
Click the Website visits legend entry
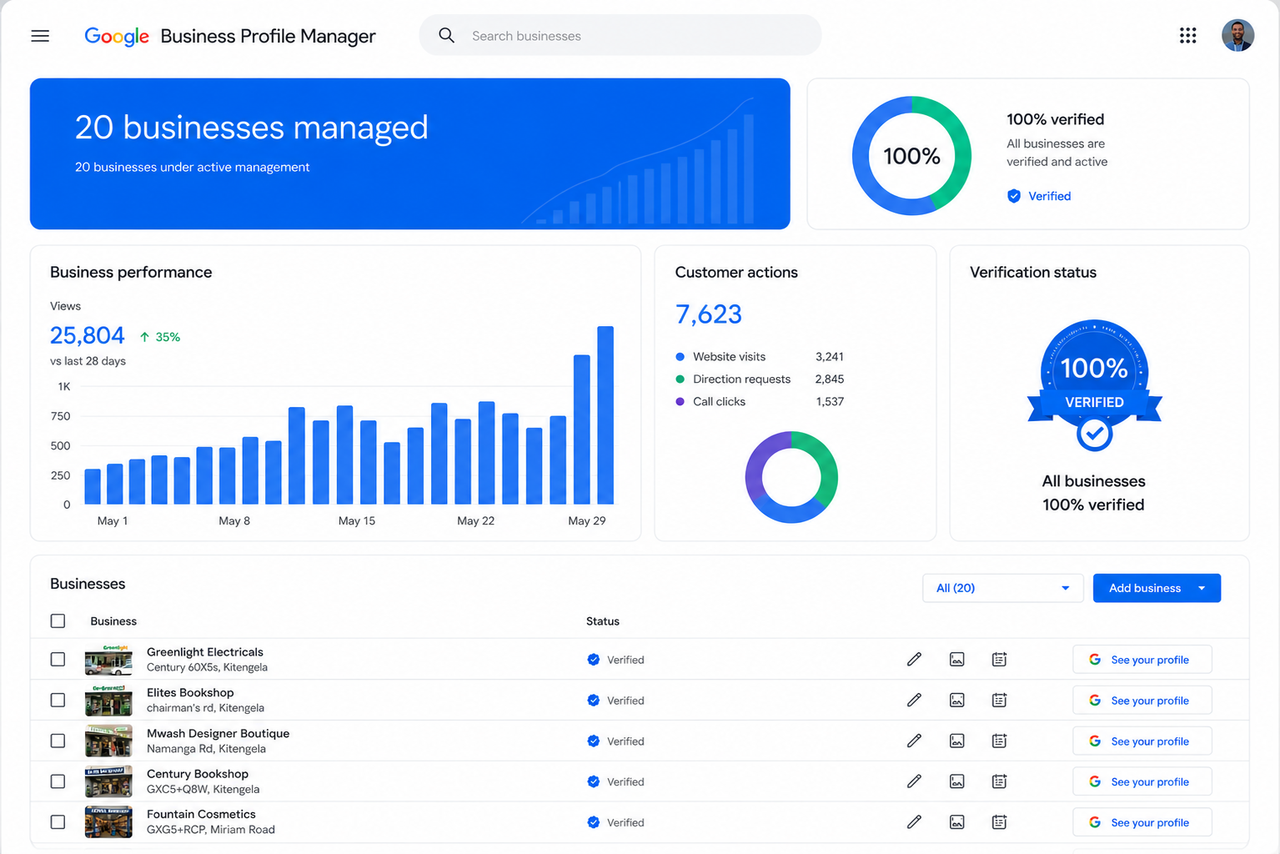click(x=760, y=357)
